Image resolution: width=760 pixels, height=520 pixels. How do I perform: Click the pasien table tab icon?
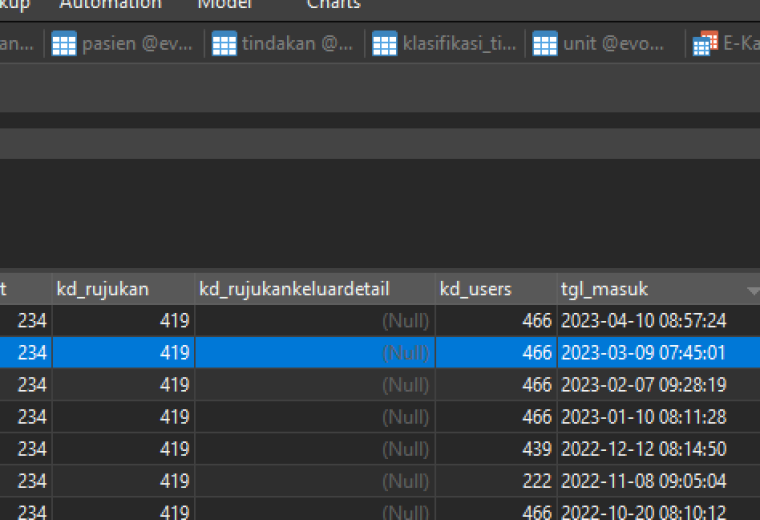64,44
